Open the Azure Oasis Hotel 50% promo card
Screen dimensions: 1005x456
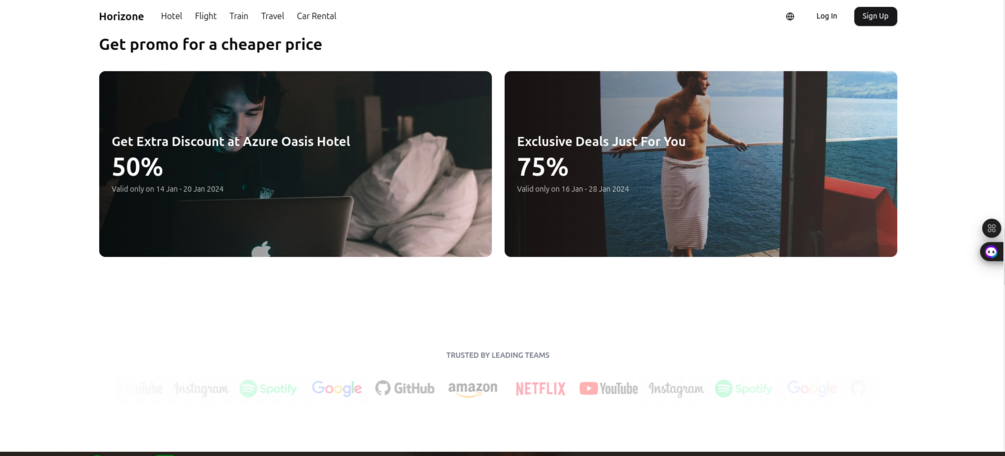[x=295, y=164]
